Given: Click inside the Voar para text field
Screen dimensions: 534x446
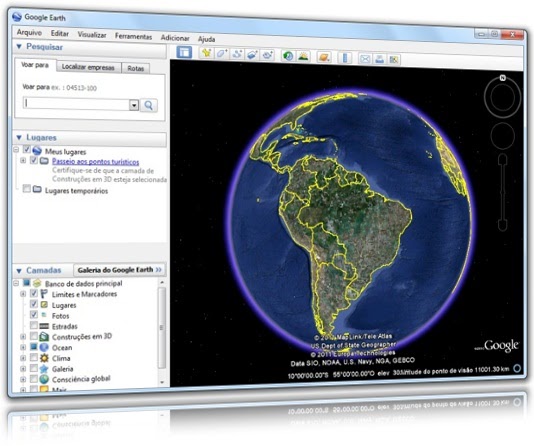Looking at the screenshot, I should (x=76, y=104).
